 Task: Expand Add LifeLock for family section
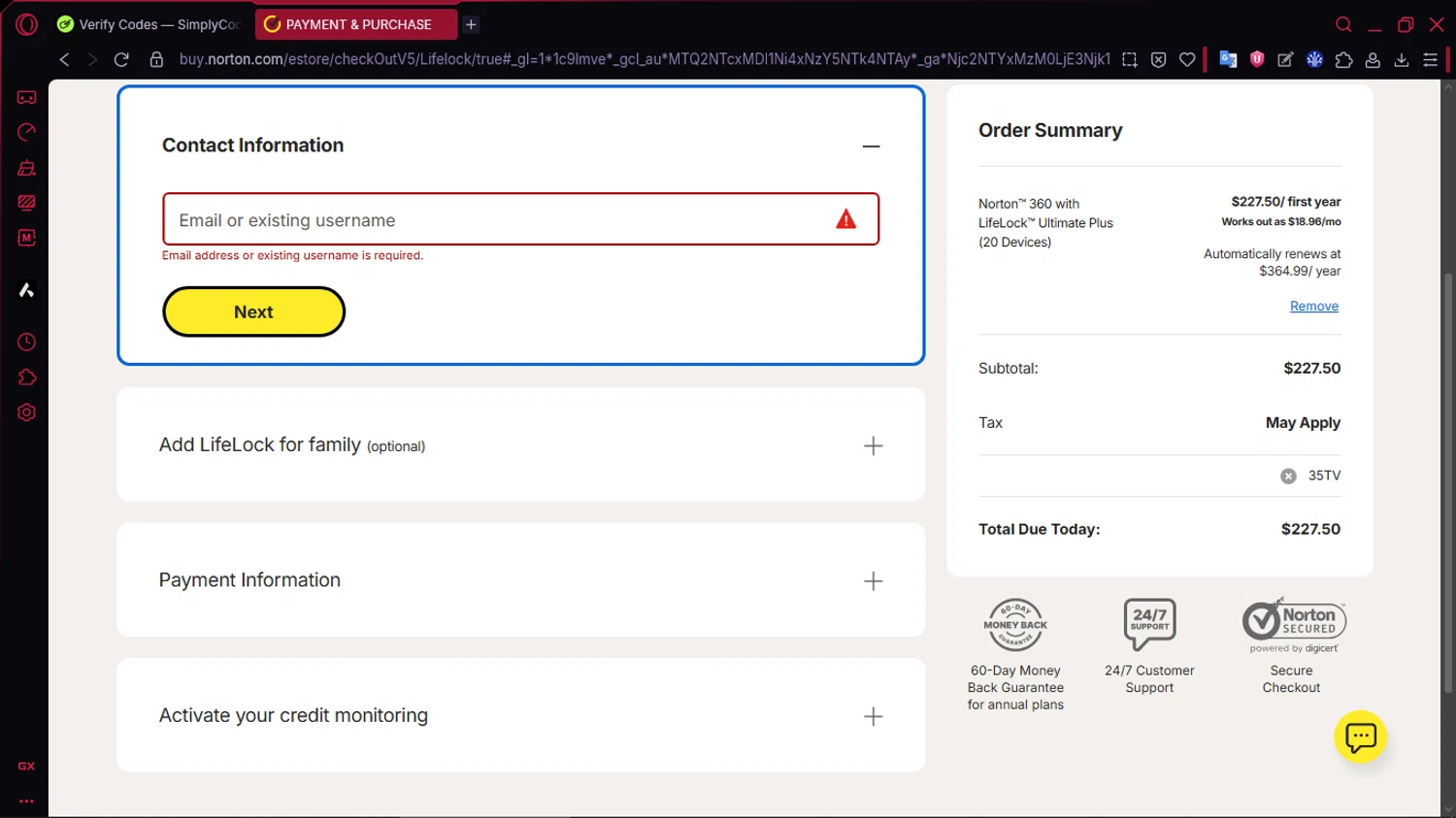[x=873, y=445]
